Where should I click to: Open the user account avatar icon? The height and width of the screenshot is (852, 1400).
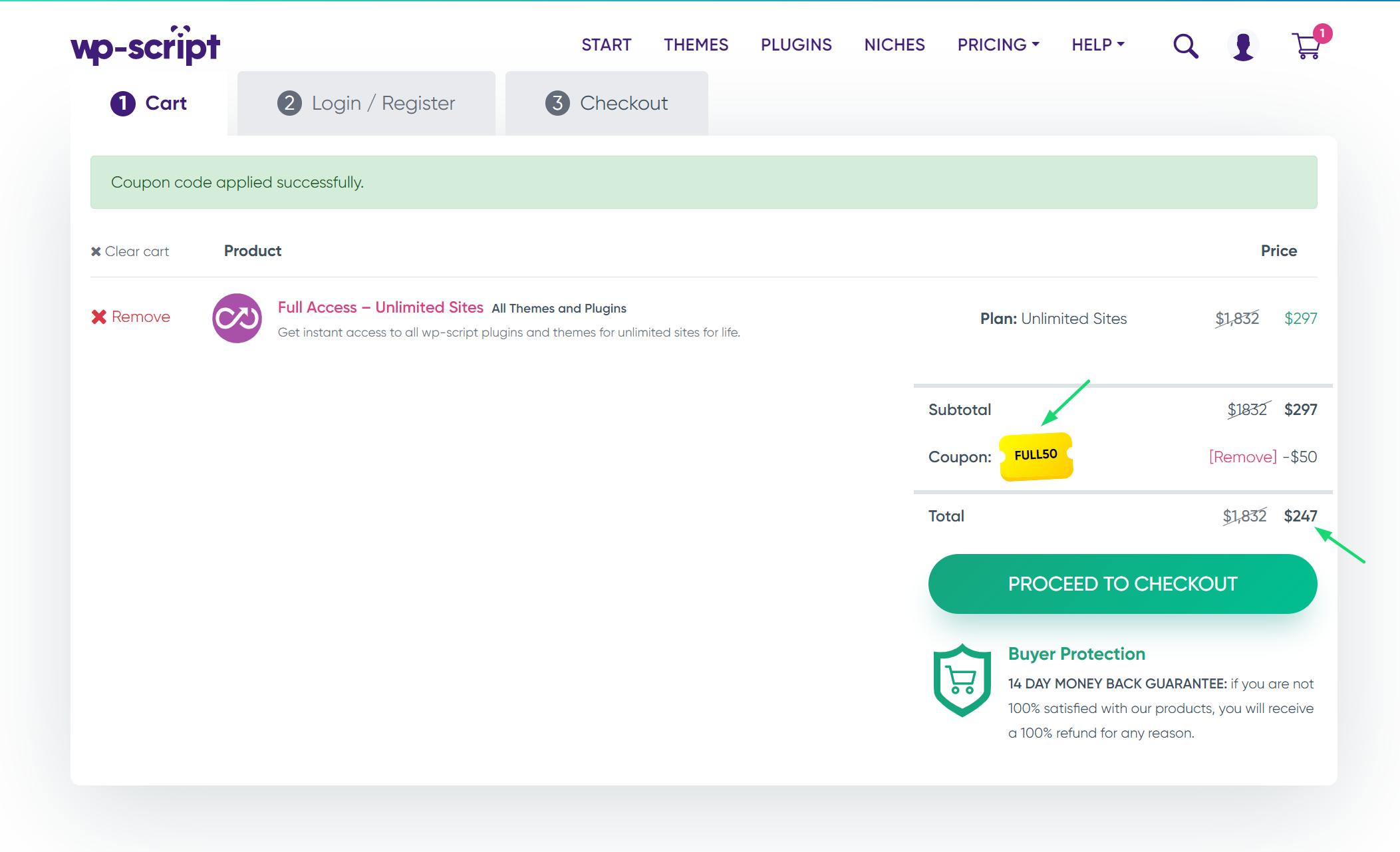(x=1243, y=46)
